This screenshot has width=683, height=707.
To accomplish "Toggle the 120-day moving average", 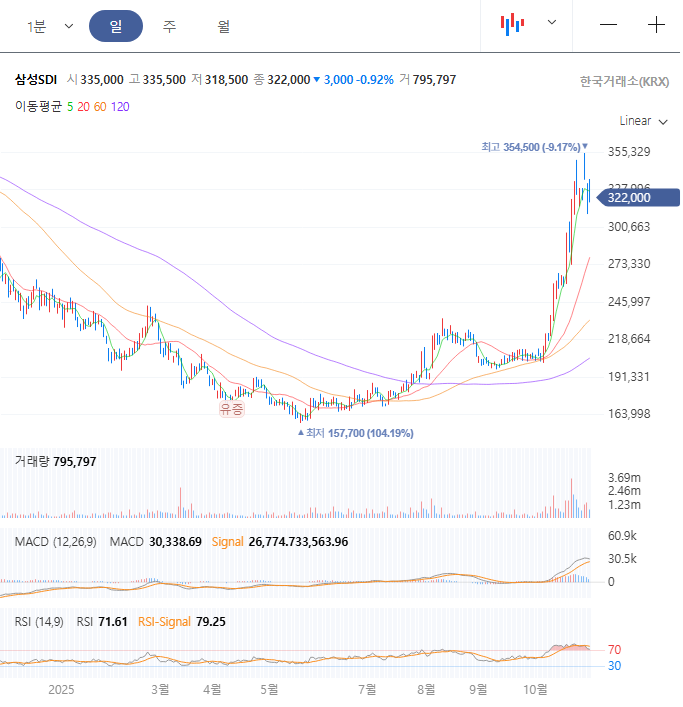I will 120,107.
